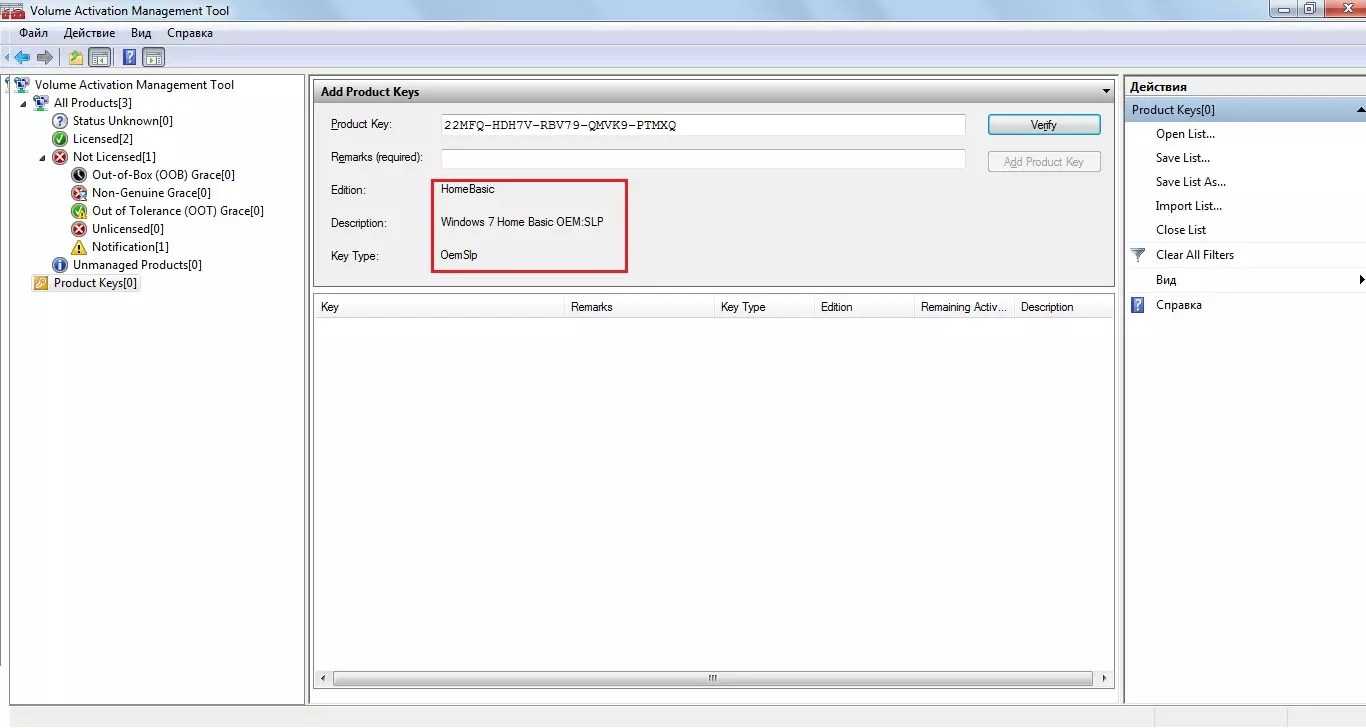The height and width of the screenshot is (728, 1366).
Task: Select the Volume Activation Management Tool root icon
Action: pyautogui.click(x=22, y=85)
